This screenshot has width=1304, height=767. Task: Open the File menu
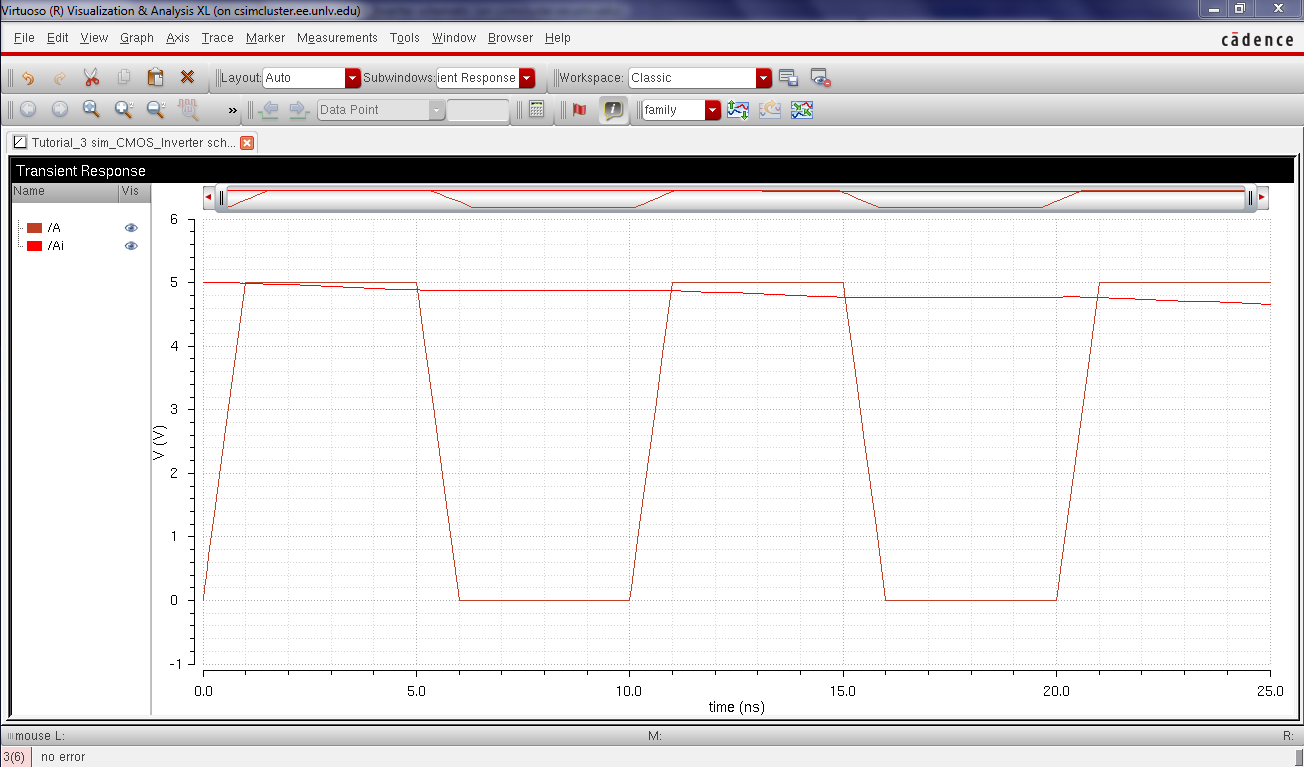24,38
